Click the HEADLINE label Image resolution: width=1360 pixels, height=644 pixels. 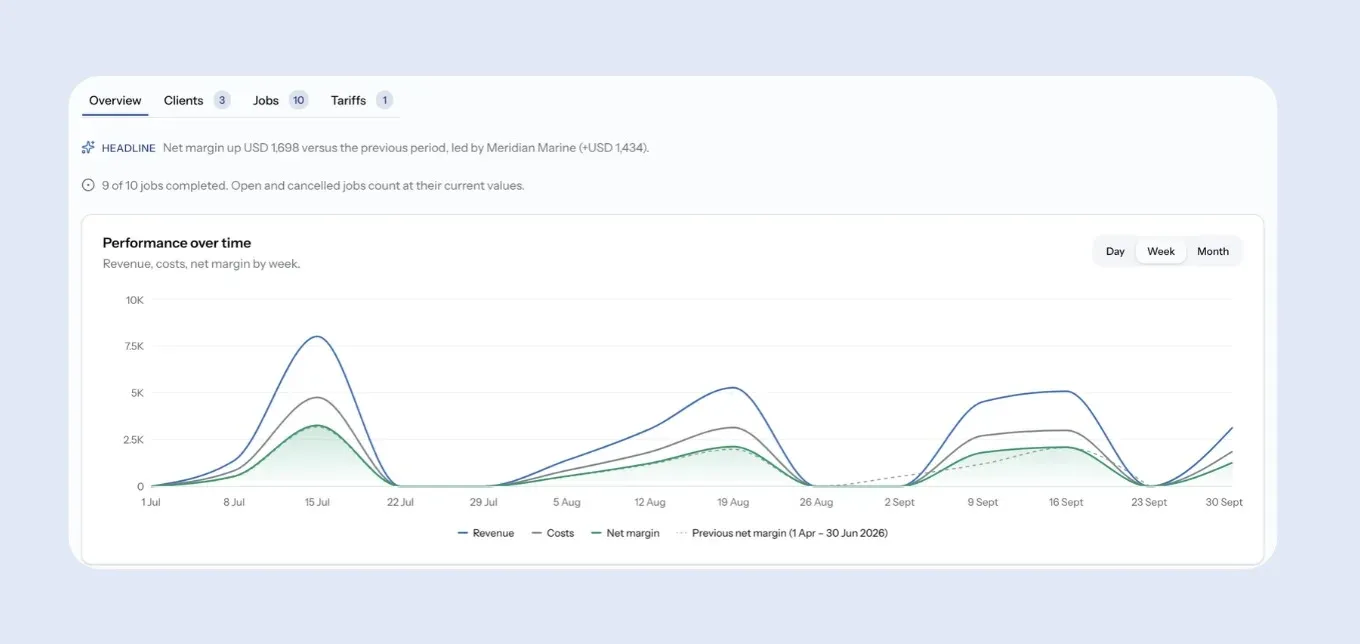[128, 148]
